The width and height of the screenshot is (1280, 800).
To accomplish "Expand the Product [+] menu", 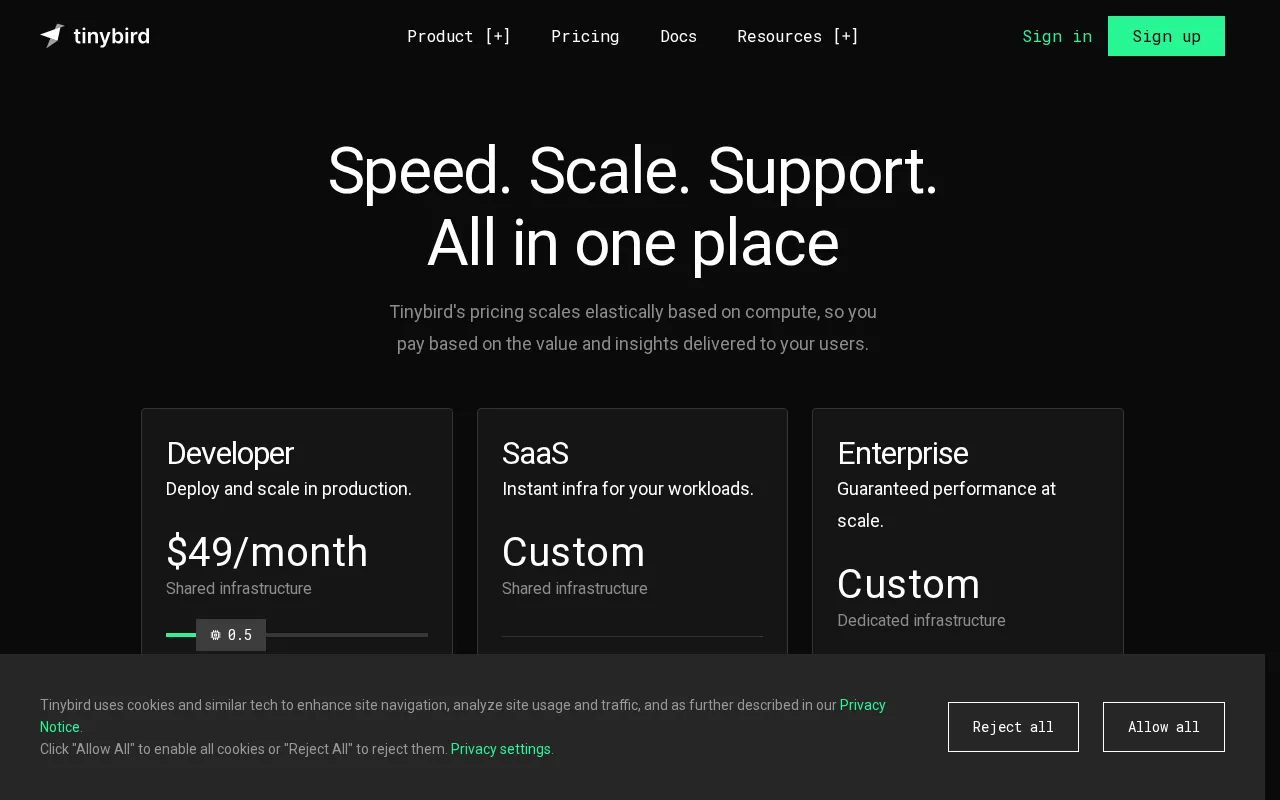I will coord(459,36).
